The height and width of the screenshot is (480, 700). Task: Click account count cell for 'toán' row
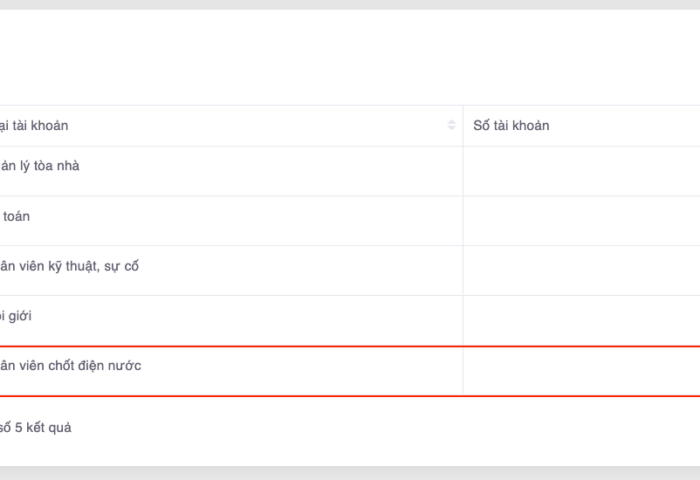point(580,221)
